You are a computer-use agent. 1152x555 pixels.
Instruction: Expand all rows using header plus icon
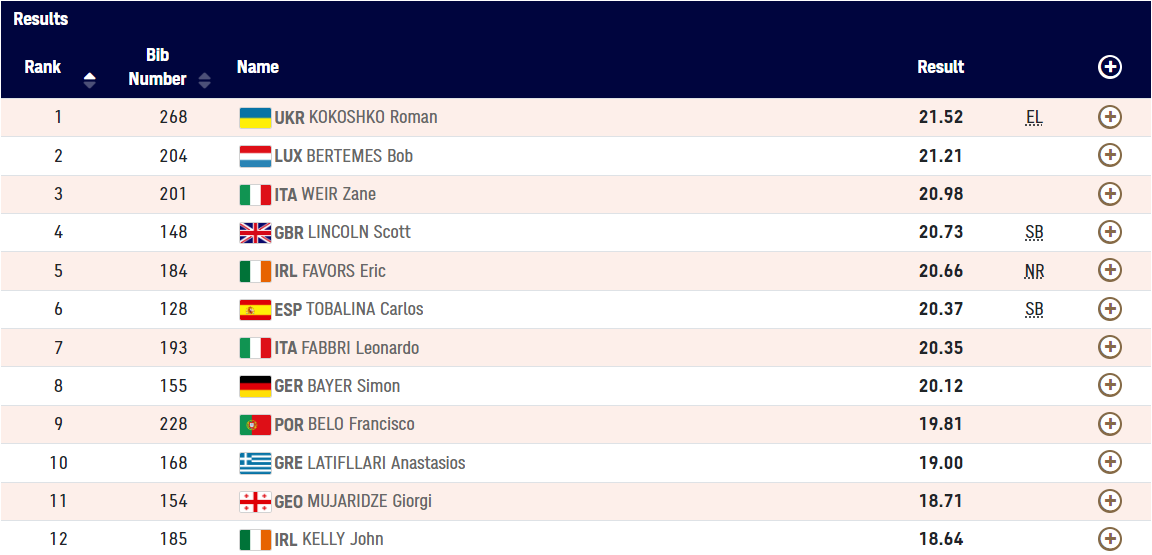(x=1109, y=67)
